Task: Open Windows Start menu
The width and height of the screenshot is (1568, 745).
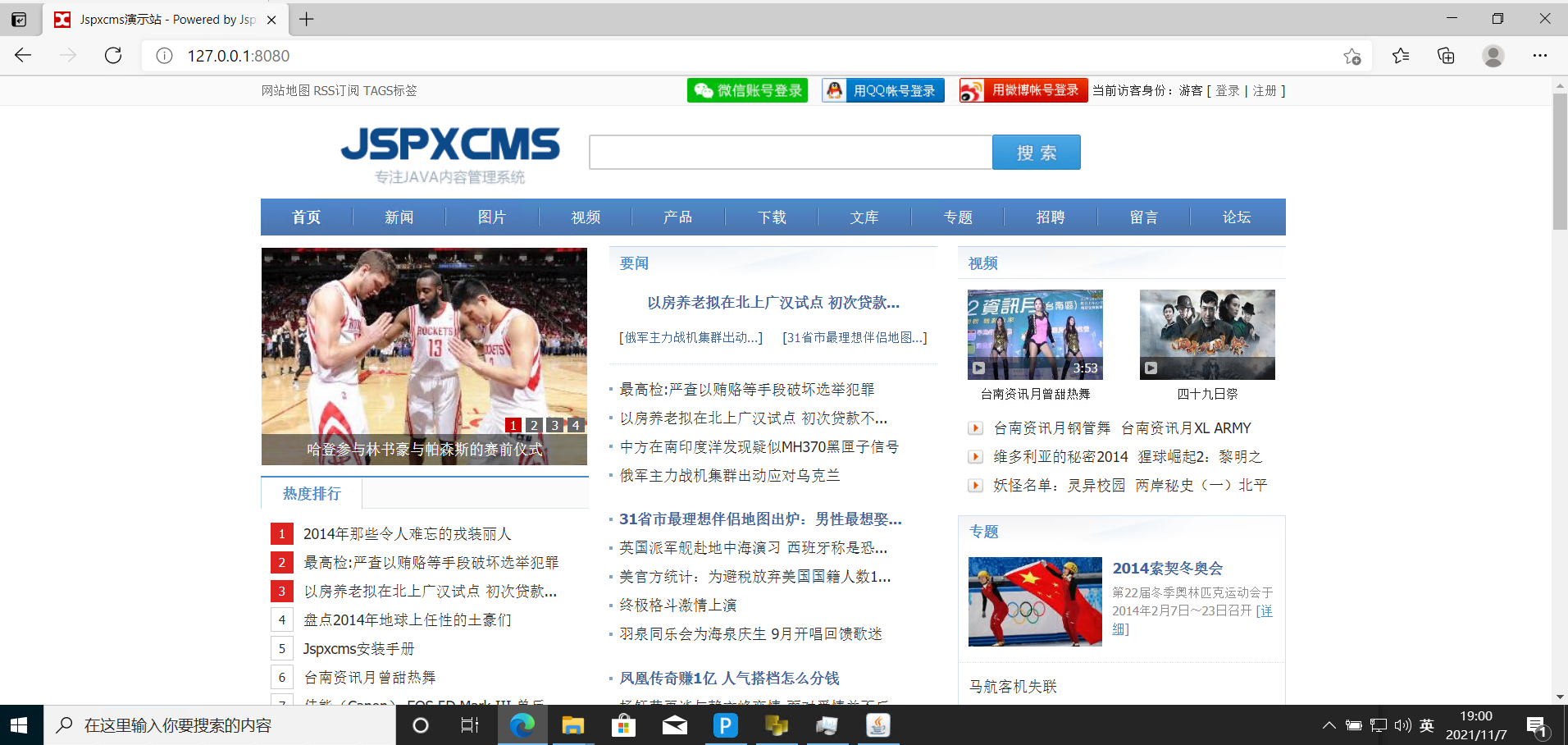Action: (20, 725)
